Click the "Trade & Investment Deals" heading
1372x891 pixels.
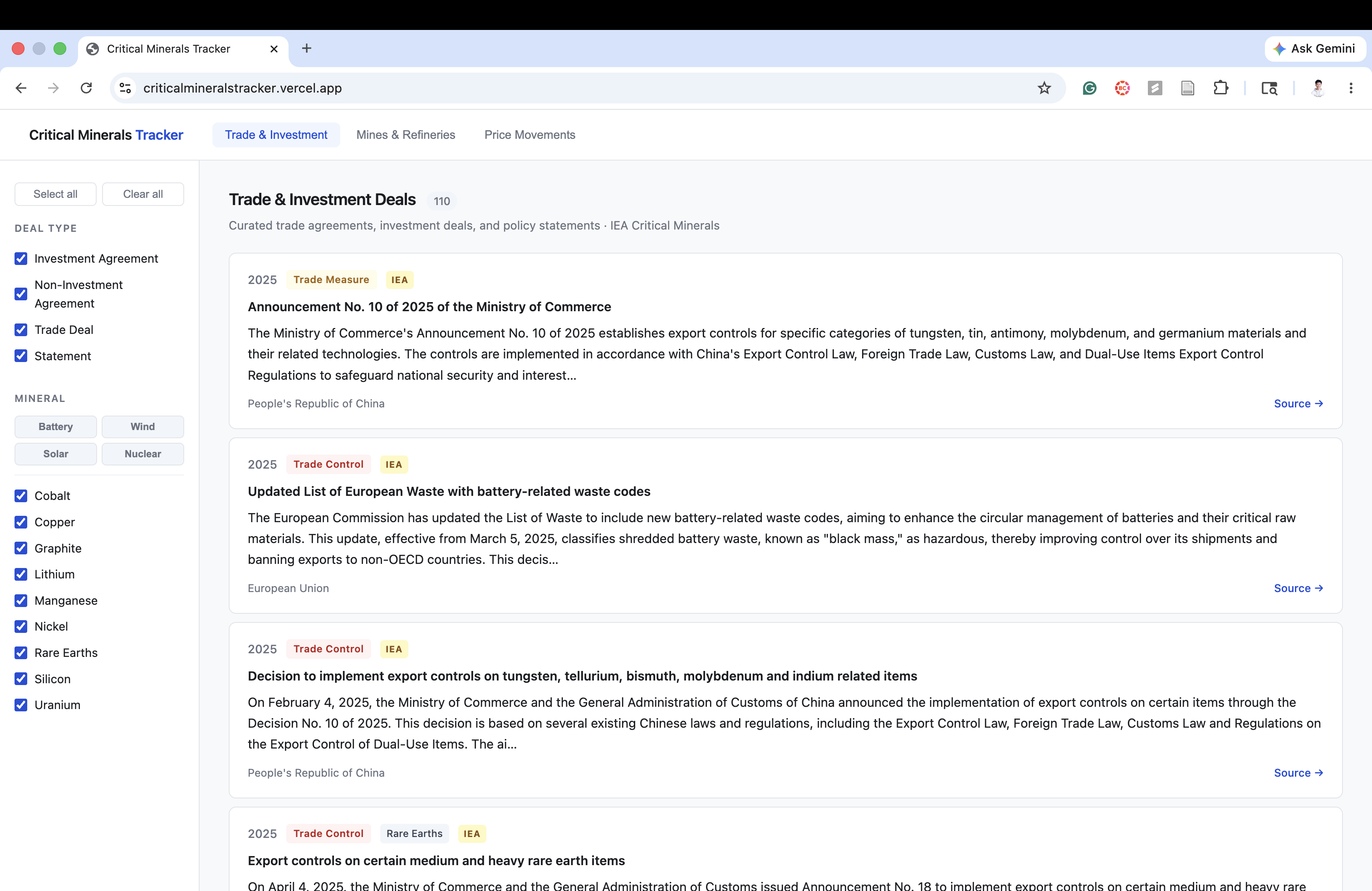click(322, 200)
